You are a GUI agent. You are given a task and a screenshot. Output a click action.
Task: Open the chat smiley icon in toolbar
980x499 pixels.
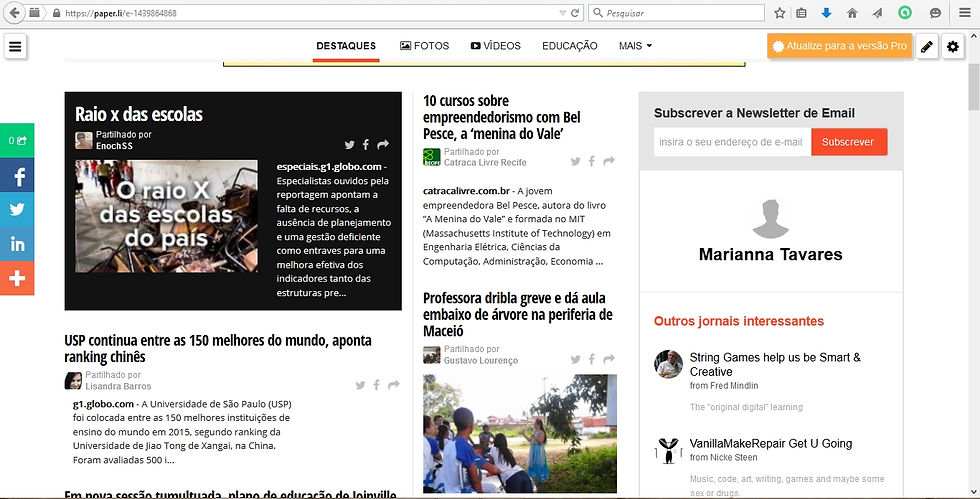935,13
